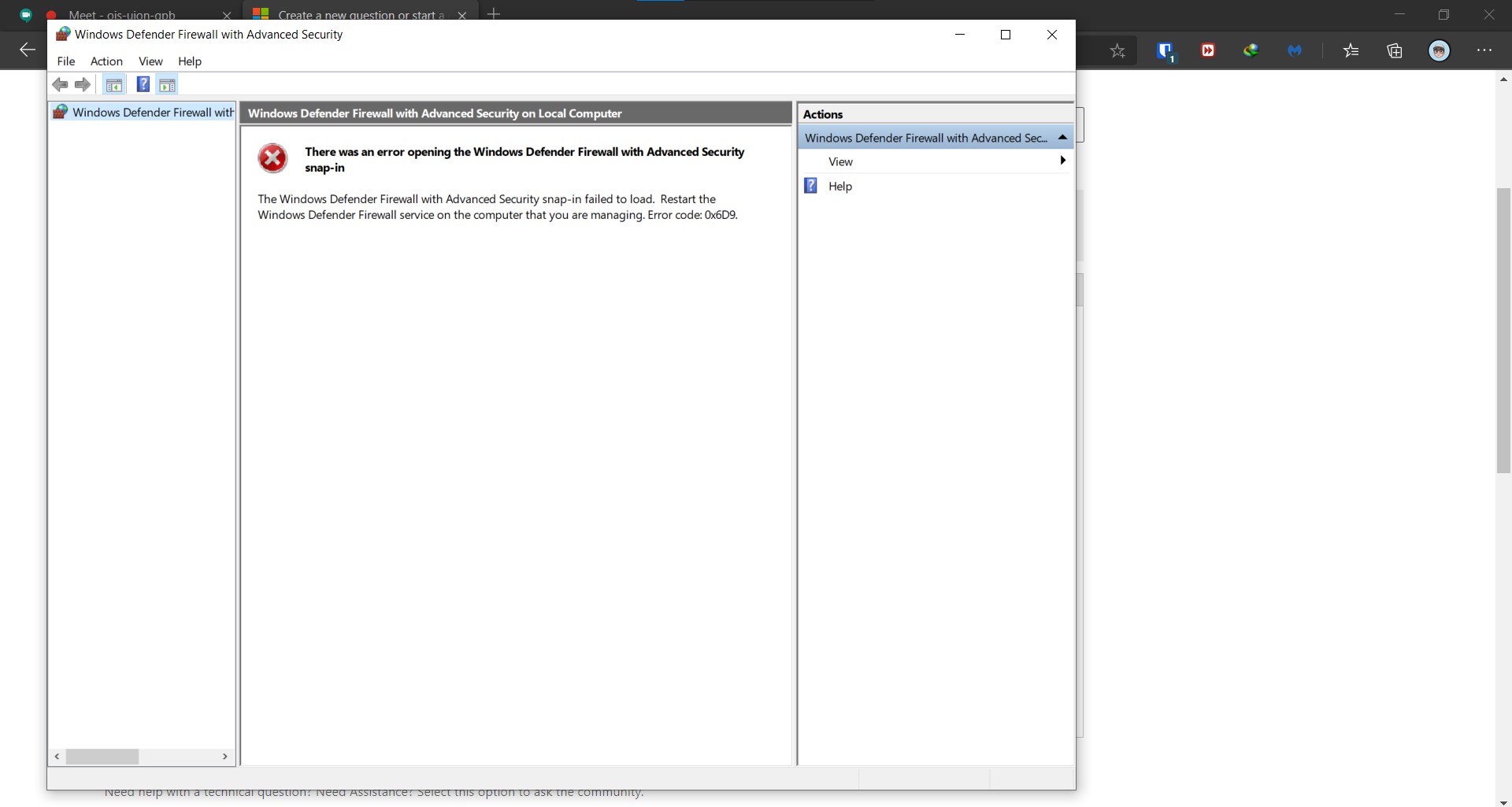Image resolution: width=1512 pixels, height=807 pixels.
Task: Open the Action menu
Action: point(106,61)
